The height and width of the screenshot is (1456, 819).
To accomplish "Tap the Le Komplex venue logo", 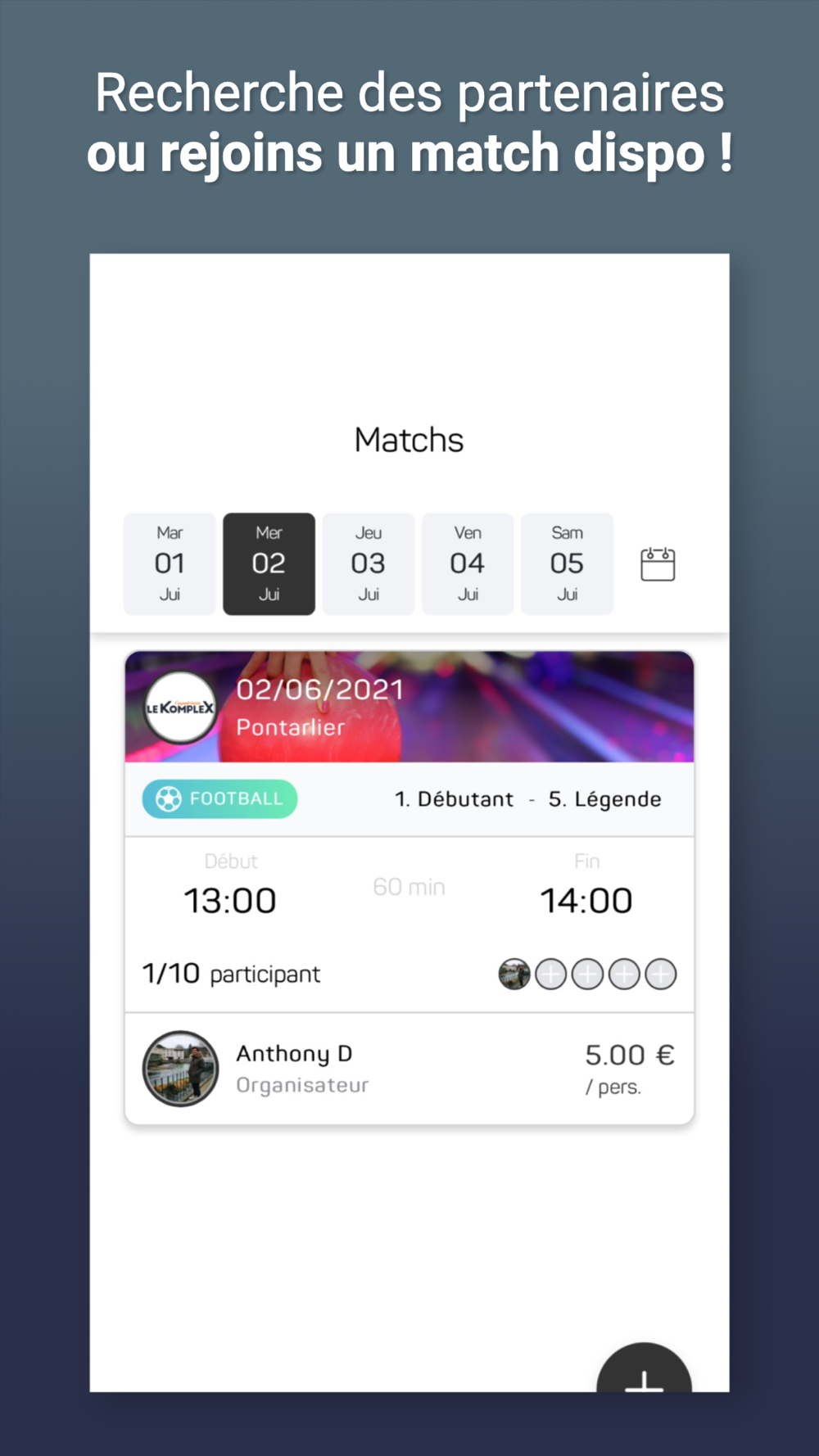I will point(180,708).
